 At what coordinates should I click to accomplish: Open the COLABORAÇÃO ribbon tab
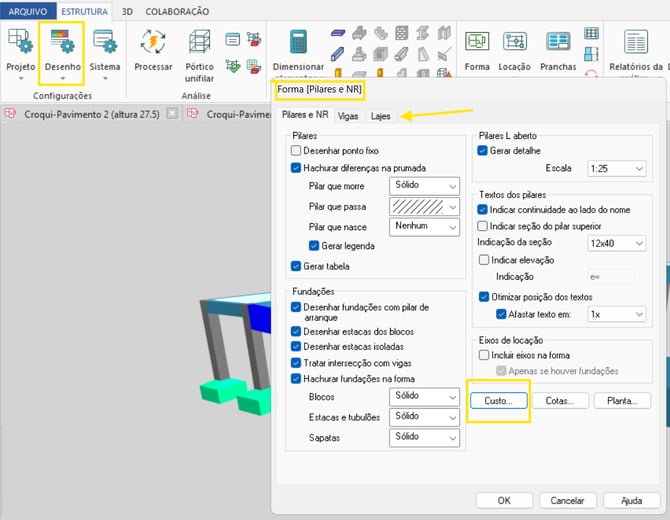177,12
